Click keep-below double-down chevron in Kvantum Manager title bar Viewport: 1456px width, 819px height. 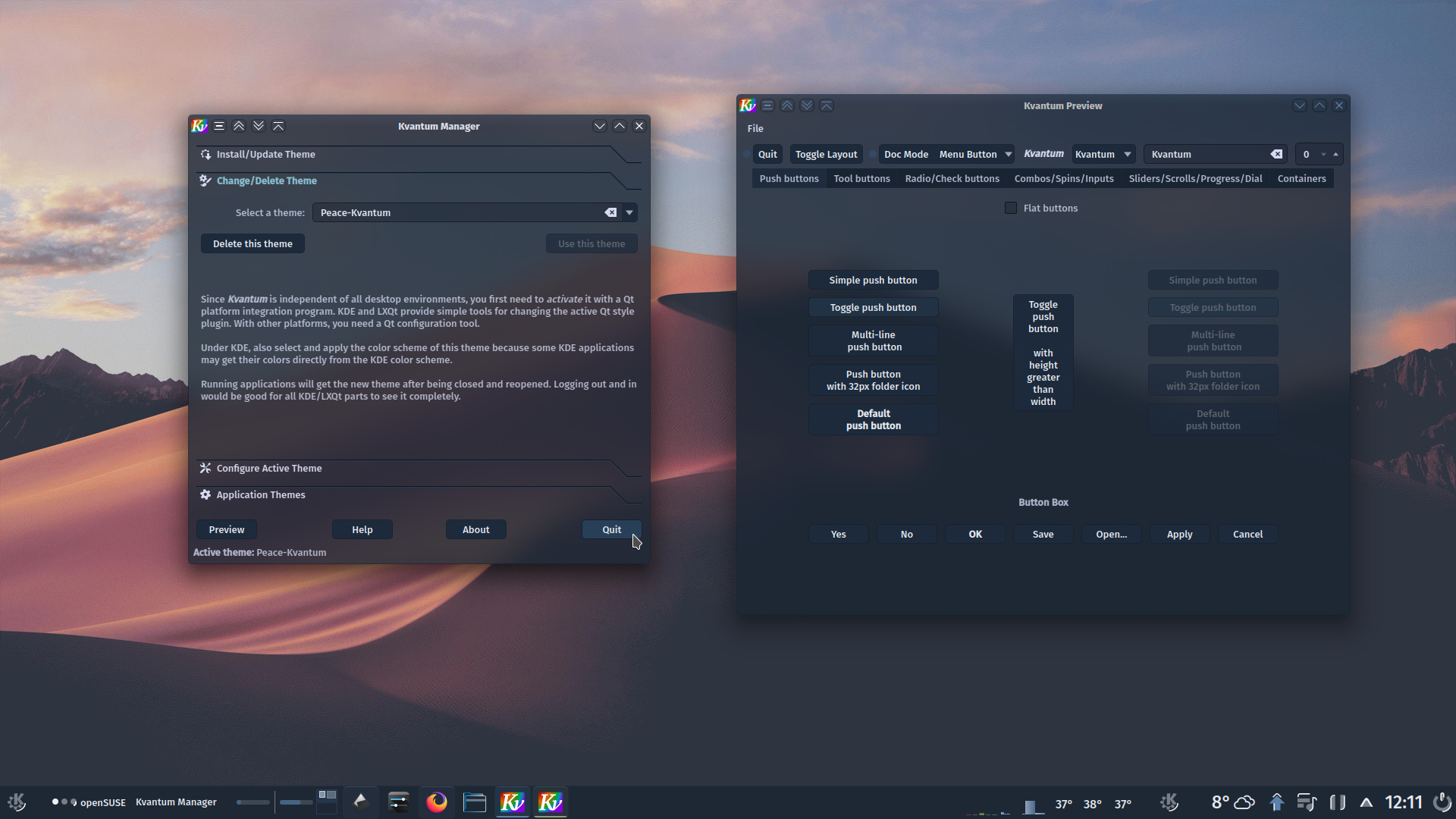tap(259, 126)
